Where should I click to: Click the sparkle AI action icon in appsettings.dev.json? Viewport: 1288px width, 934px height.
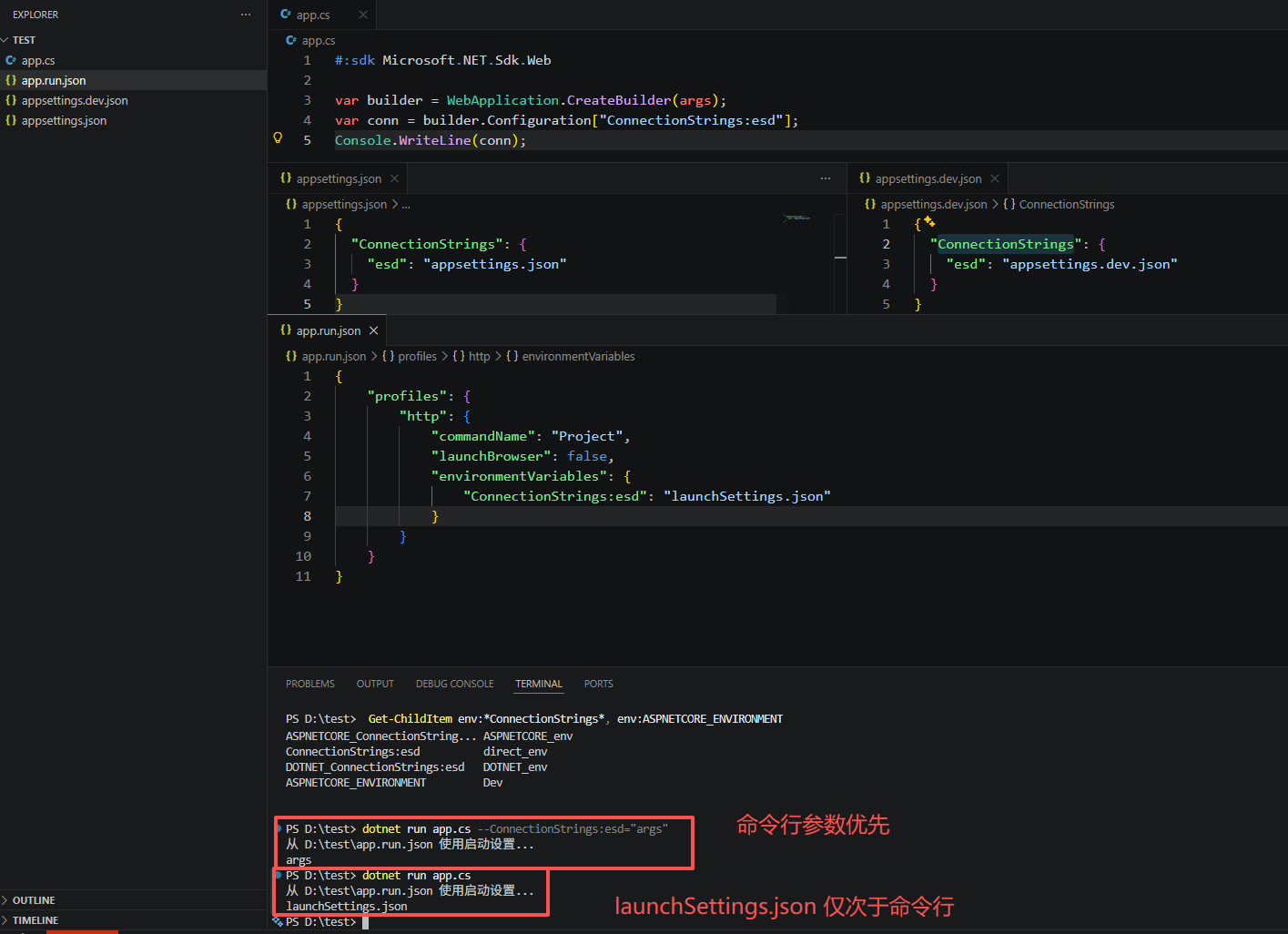pyautogui.click(x=929, y=221)
